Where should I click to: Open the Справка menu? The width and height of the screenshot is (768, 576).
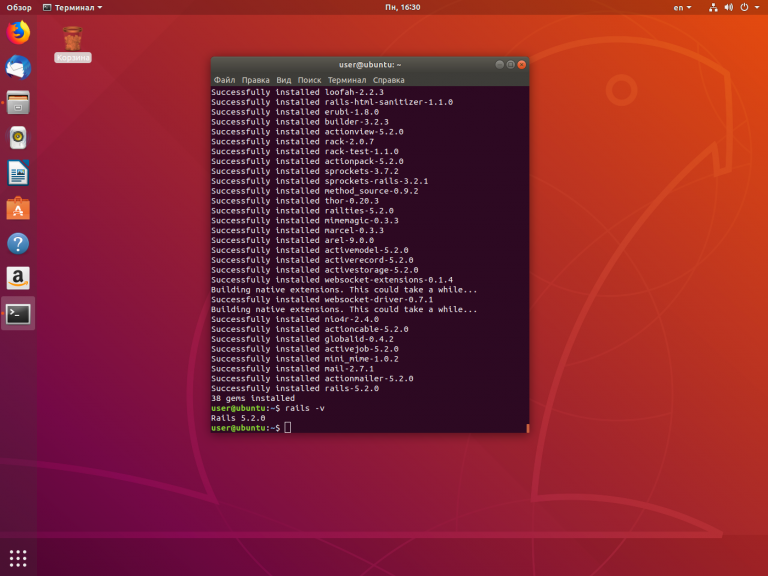pos(388,80)
